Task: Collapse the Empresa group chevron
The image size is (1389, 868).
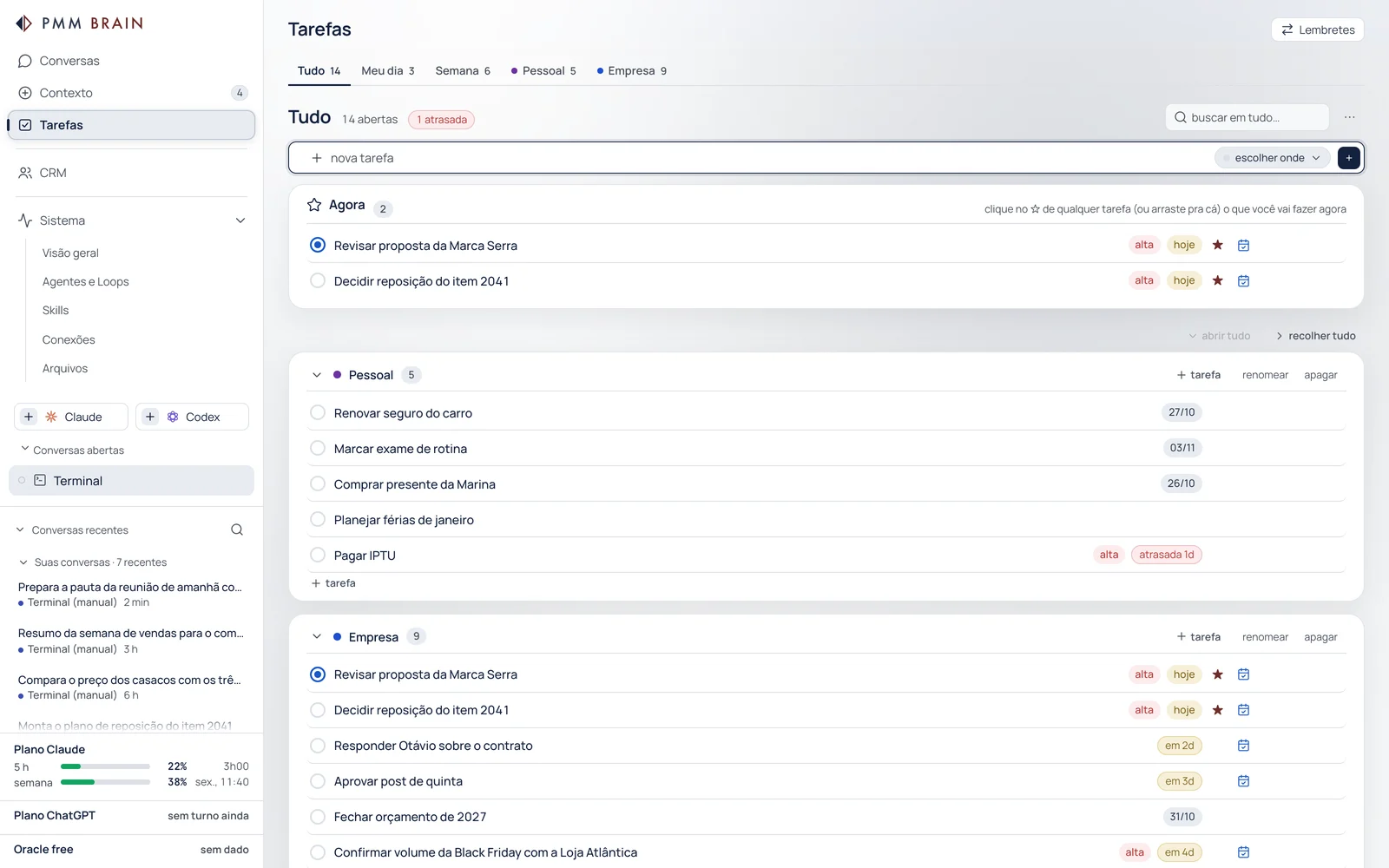Action: coord(317,637)
